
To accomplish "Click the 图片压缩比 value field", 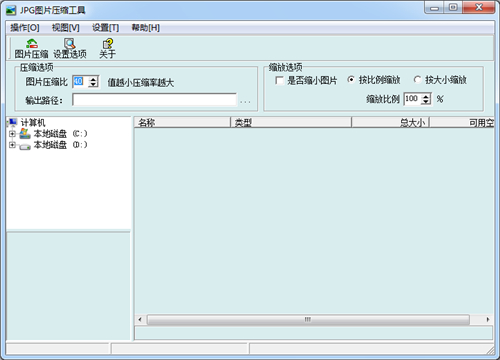I will tap(80, 82).
